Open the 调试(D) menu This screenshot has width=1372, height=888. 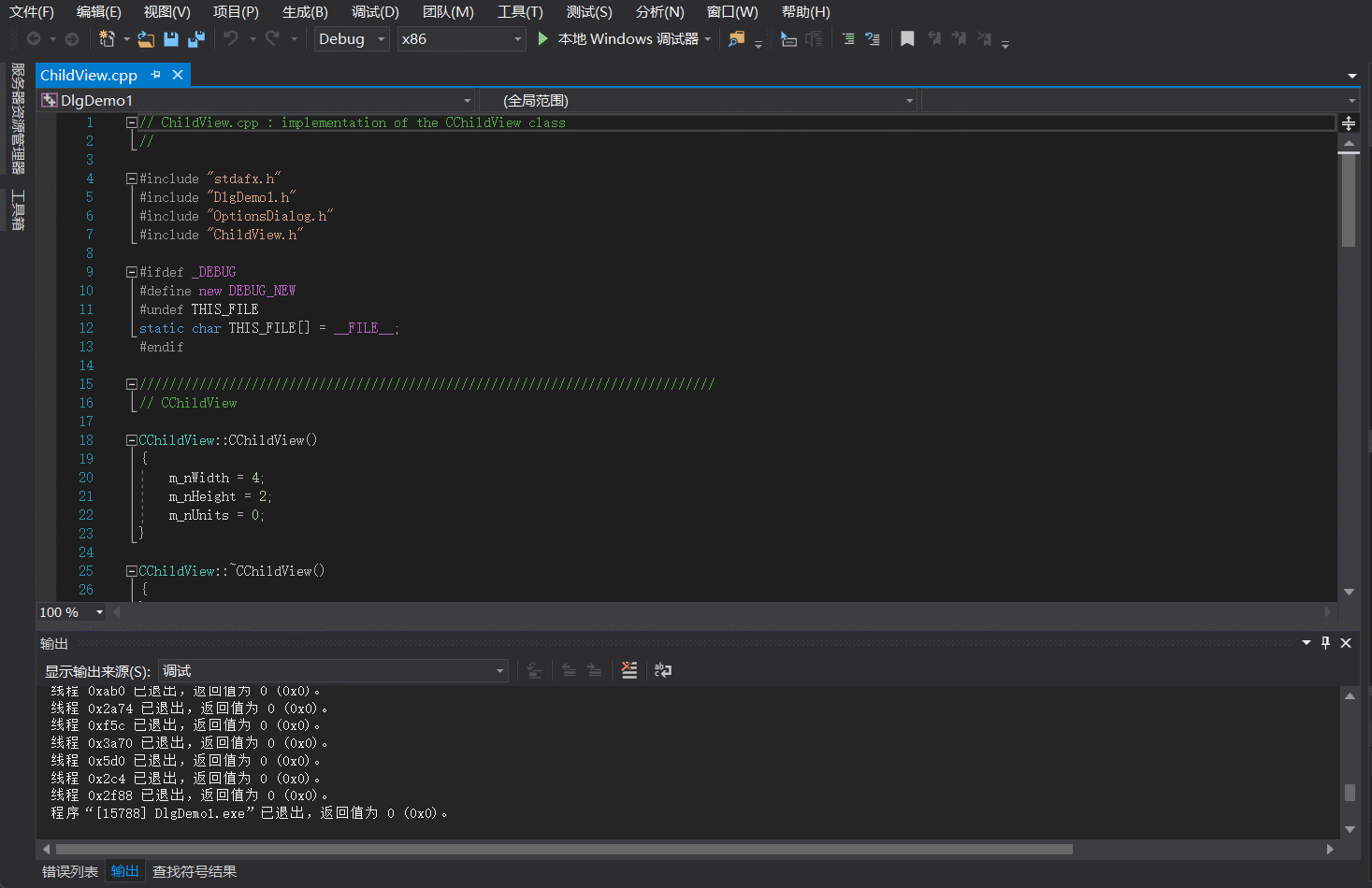point(375,12)
